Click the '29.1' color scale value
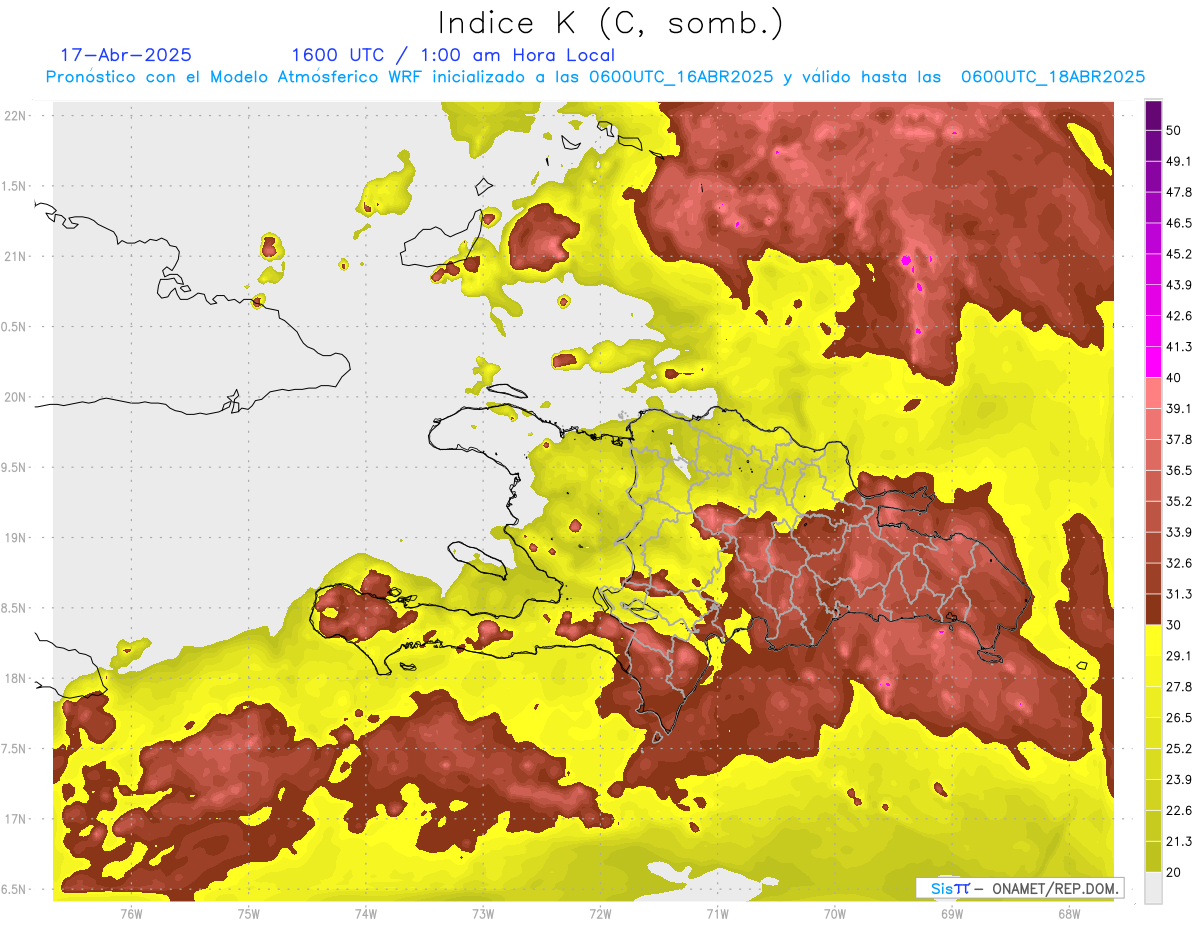The width and height of the screenshot is (1200, 927). click(x=1179, y=656)
